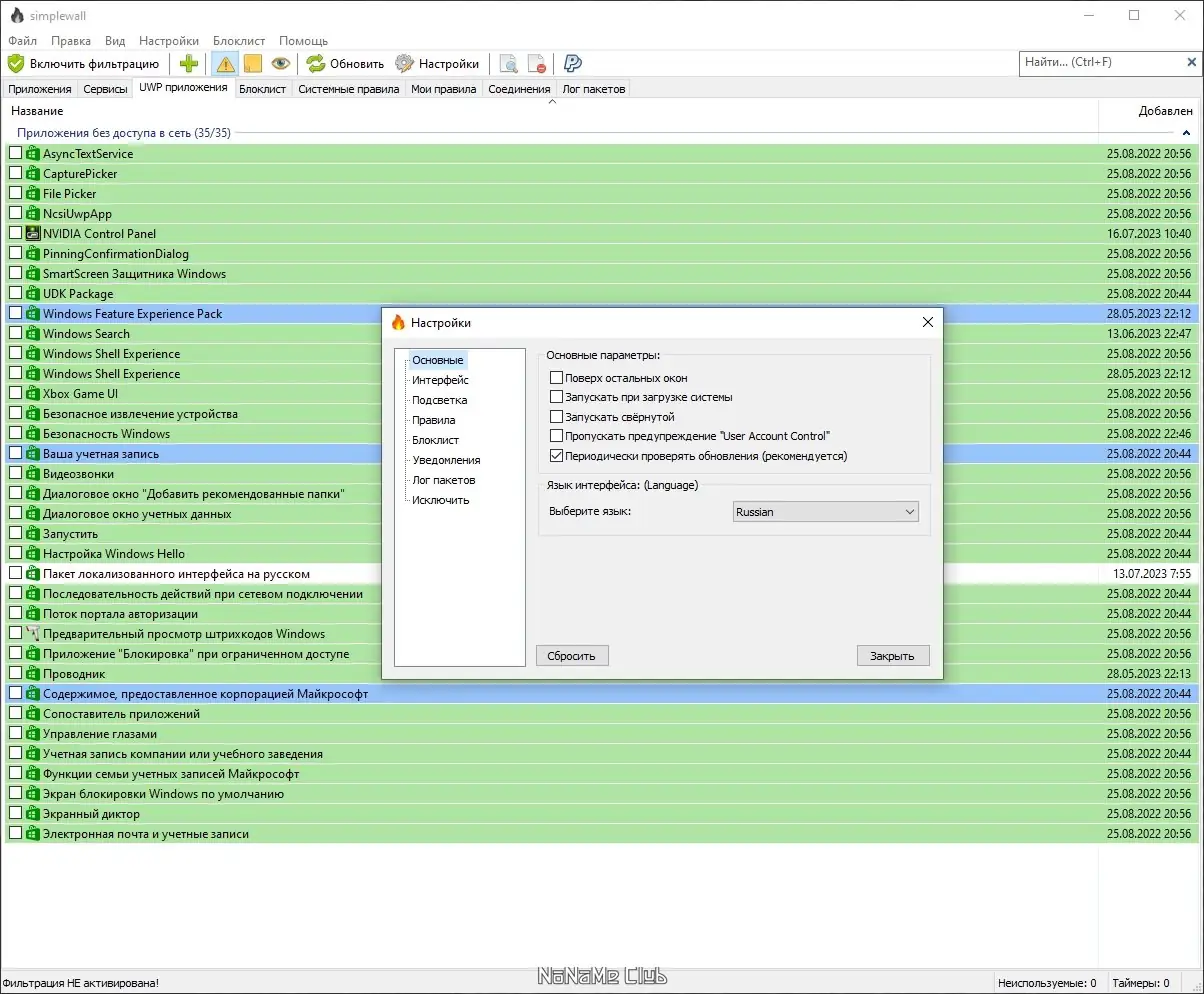Click the green icon beside Экранный диктор

click(32, 813)
